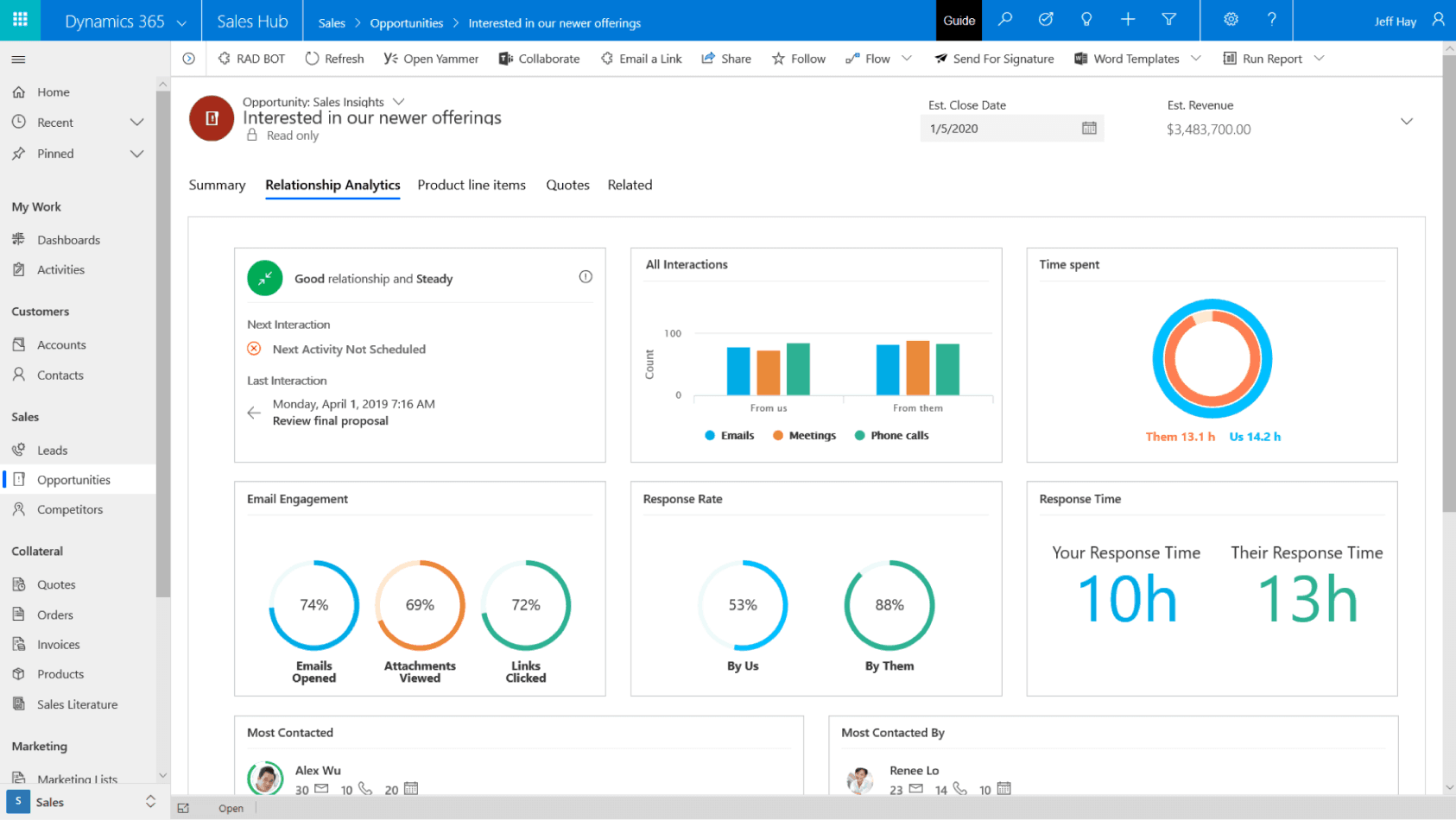Toggle the Emails legend item in chart
This screenshot has height=820, width=1456.
pyautogui.click(x=730, y=436)
